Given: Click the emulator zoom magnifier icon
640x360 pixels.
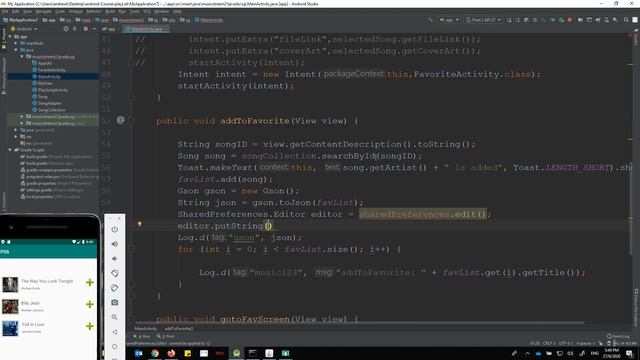Looking at the screenshot, I should (x=115, y=317).
